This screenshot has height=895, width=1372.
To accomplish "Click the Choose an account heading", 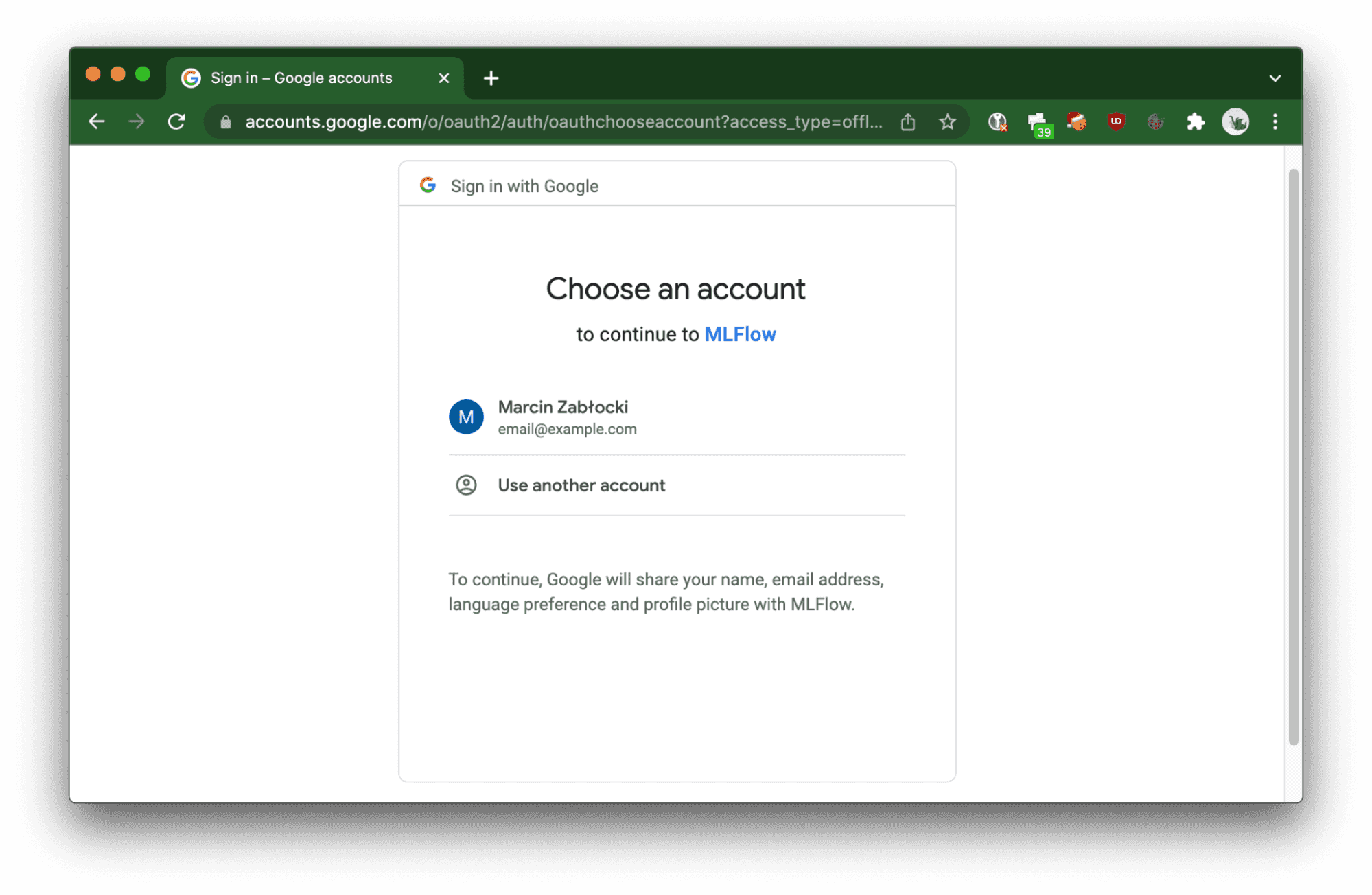I will [675, 289].
